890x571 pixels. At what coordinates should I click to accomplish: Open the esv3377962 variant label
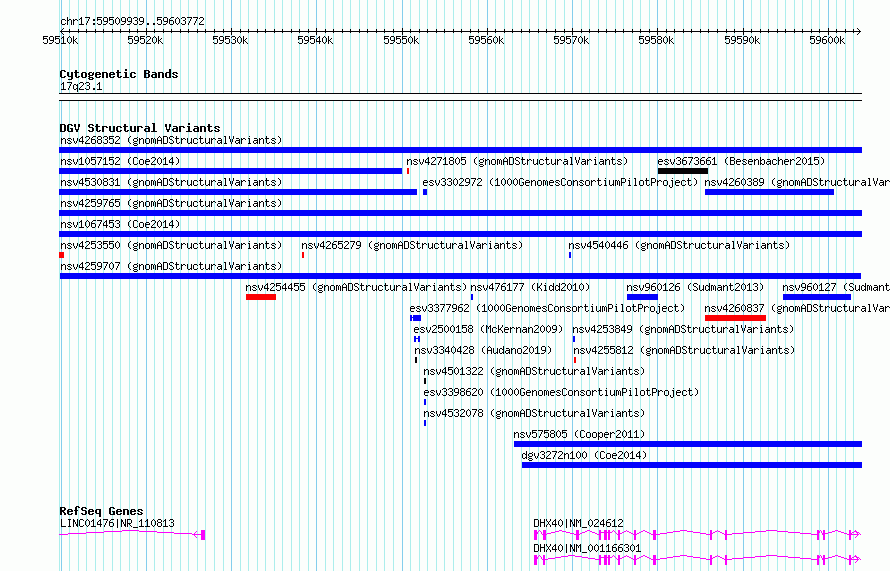(x=547, y=308)
